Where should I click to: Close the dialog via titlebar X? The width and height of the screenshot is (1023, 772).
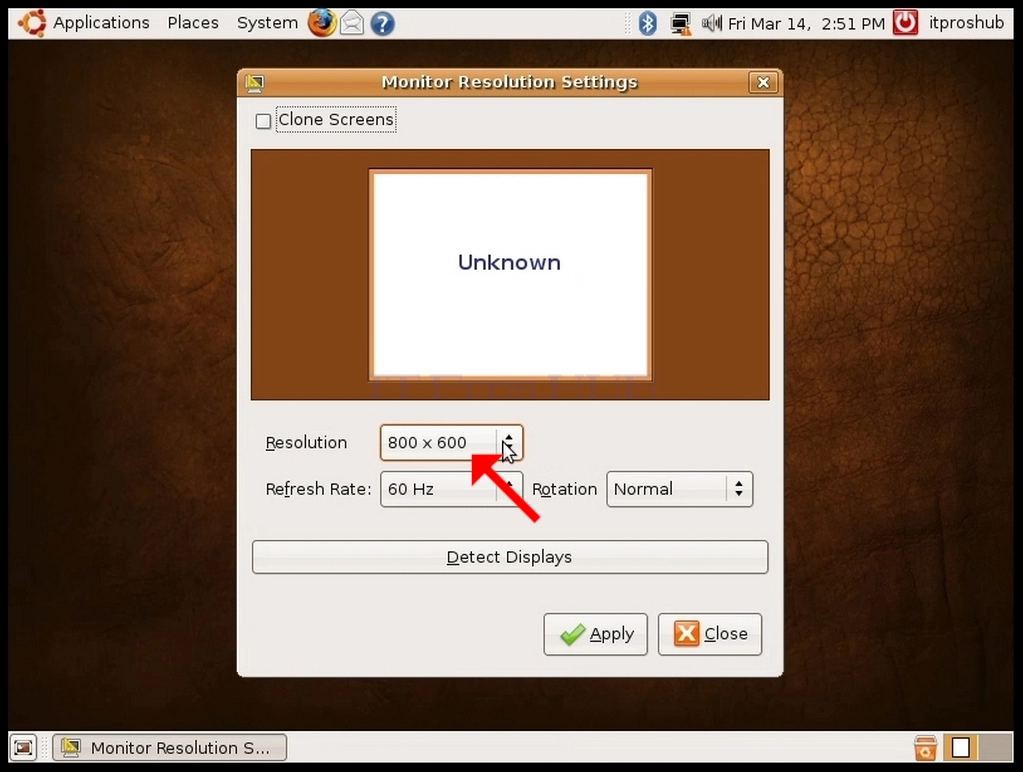click(x=763, y=82)
